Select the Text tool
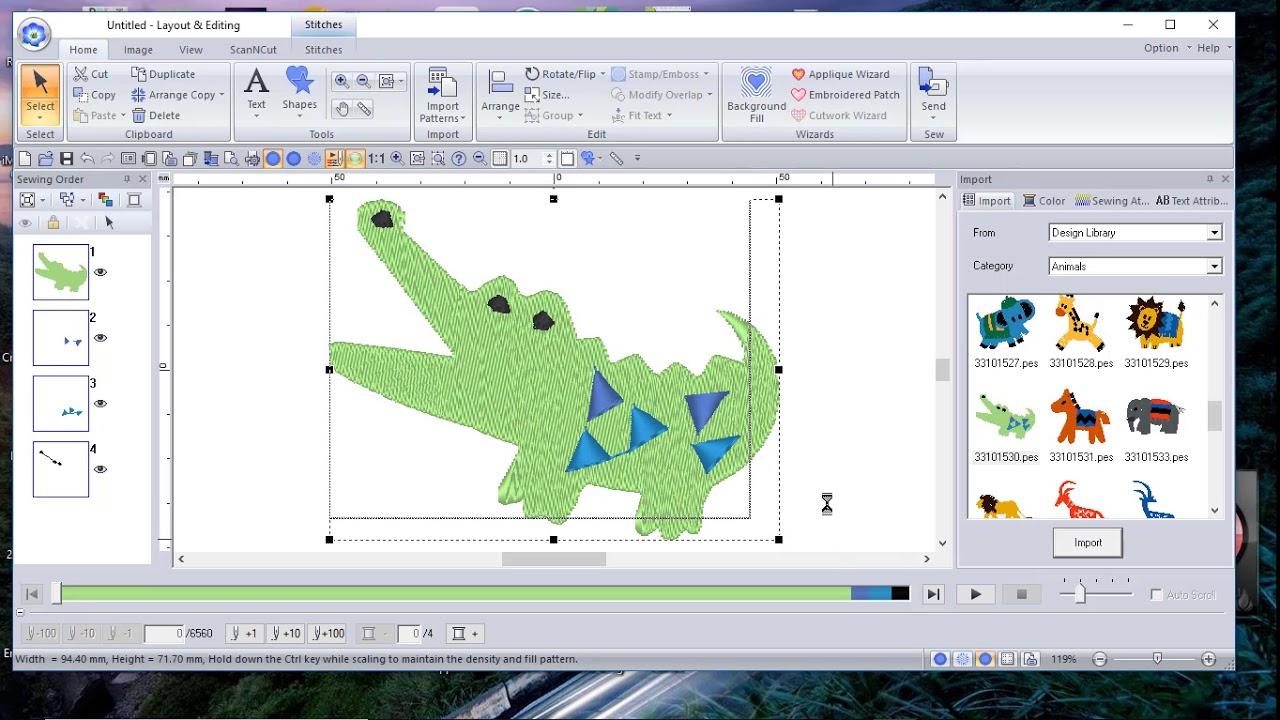 (x=256, y=92)
